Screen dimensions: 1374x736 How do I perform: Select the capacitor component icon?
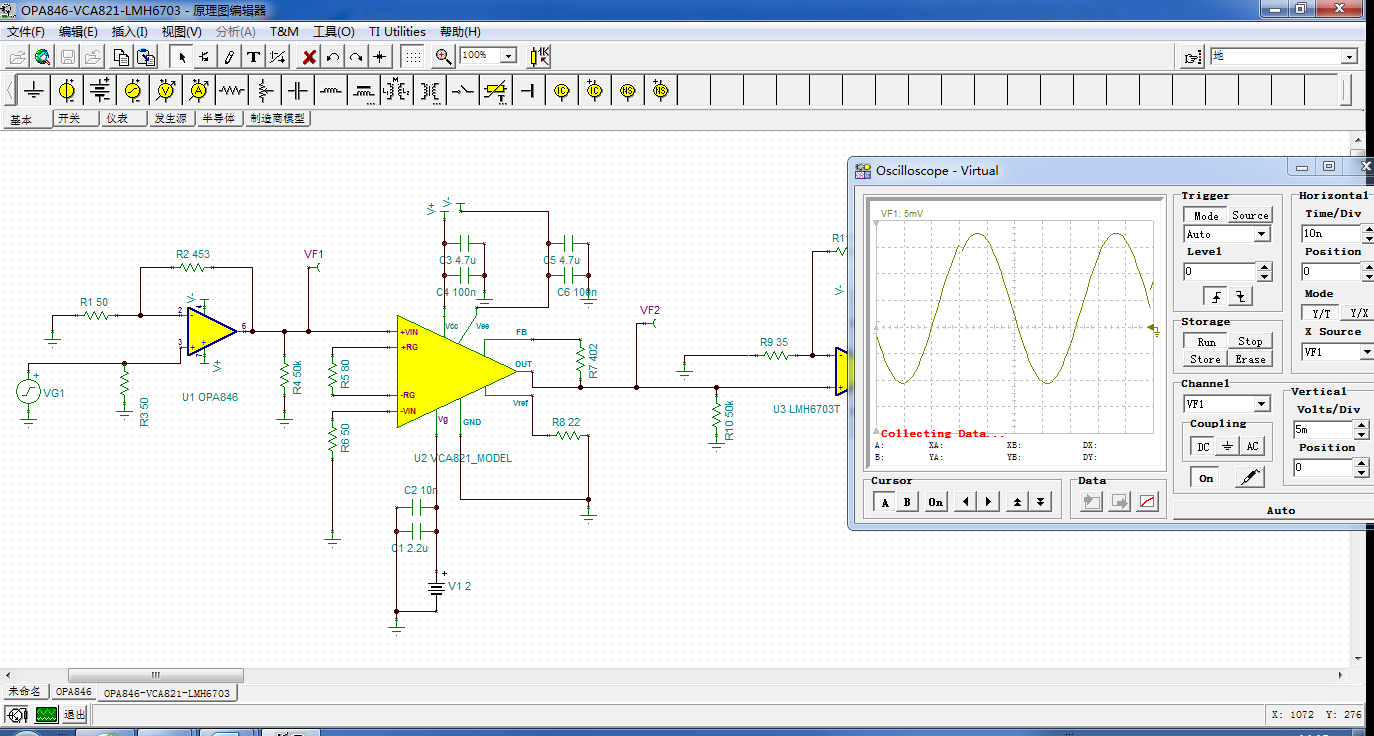[x=297, y=91]
